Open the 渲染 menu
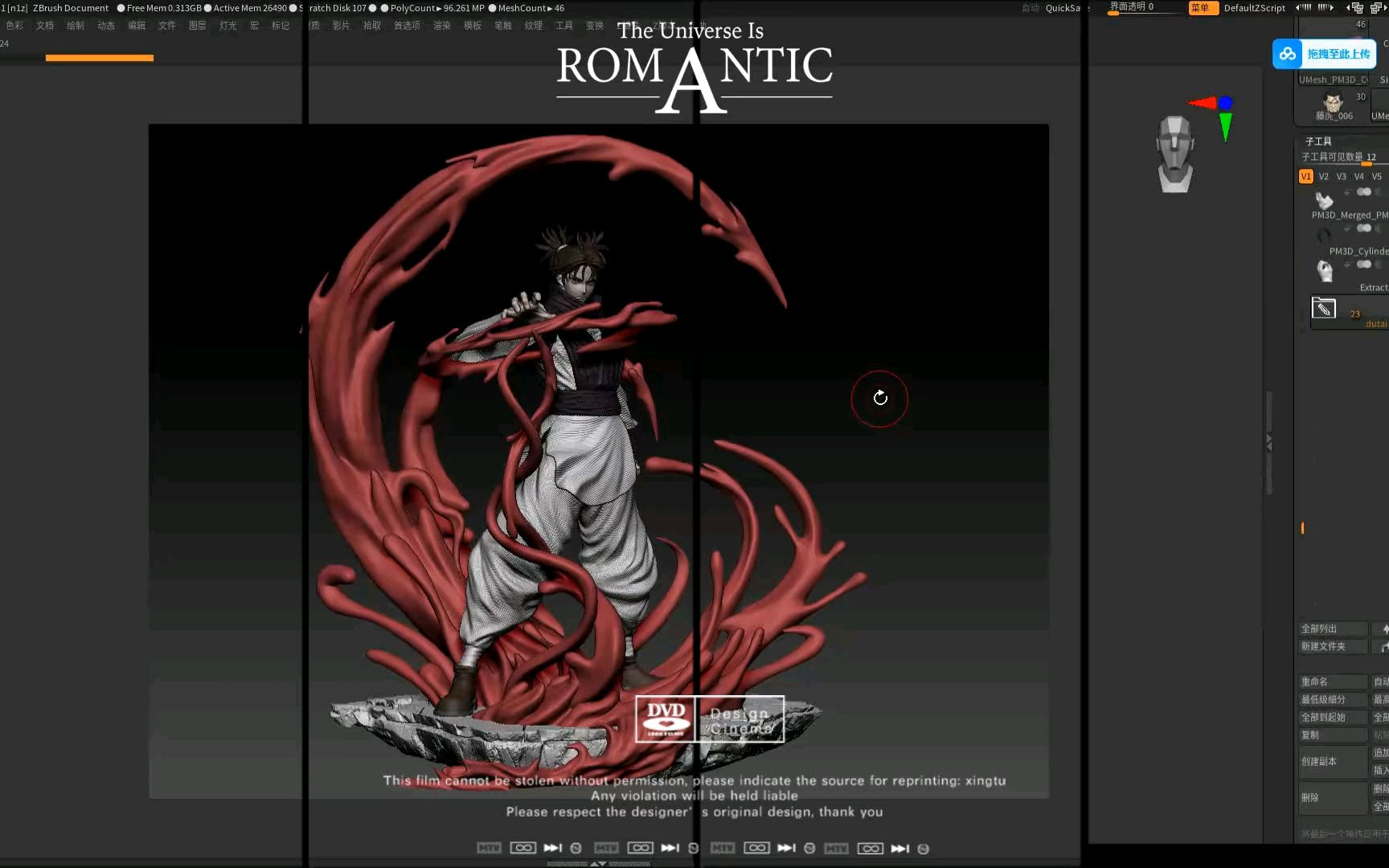The width and height of the screenshot is (1389, 868). click(442, 26)
